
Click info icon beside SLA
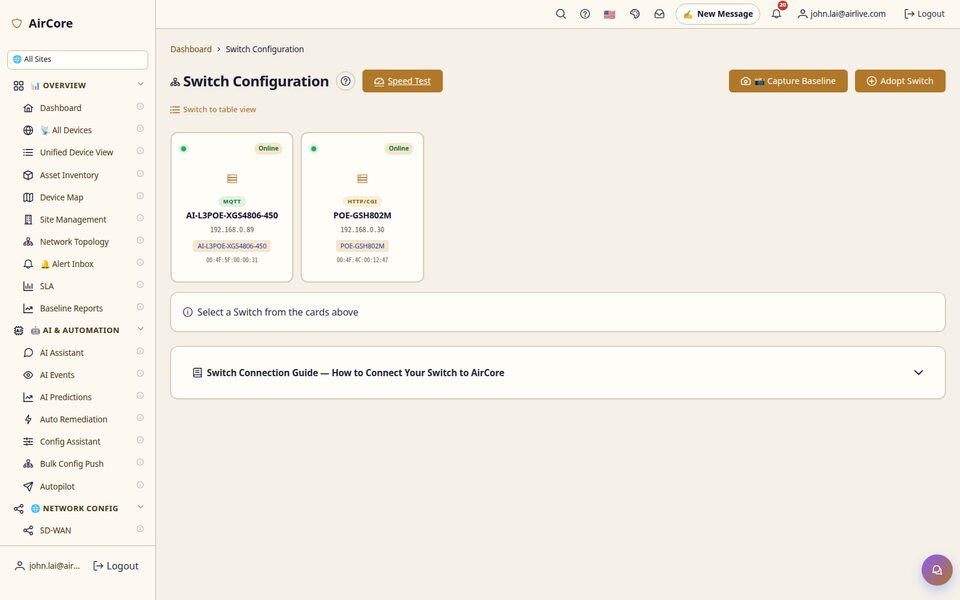point(140,285)
